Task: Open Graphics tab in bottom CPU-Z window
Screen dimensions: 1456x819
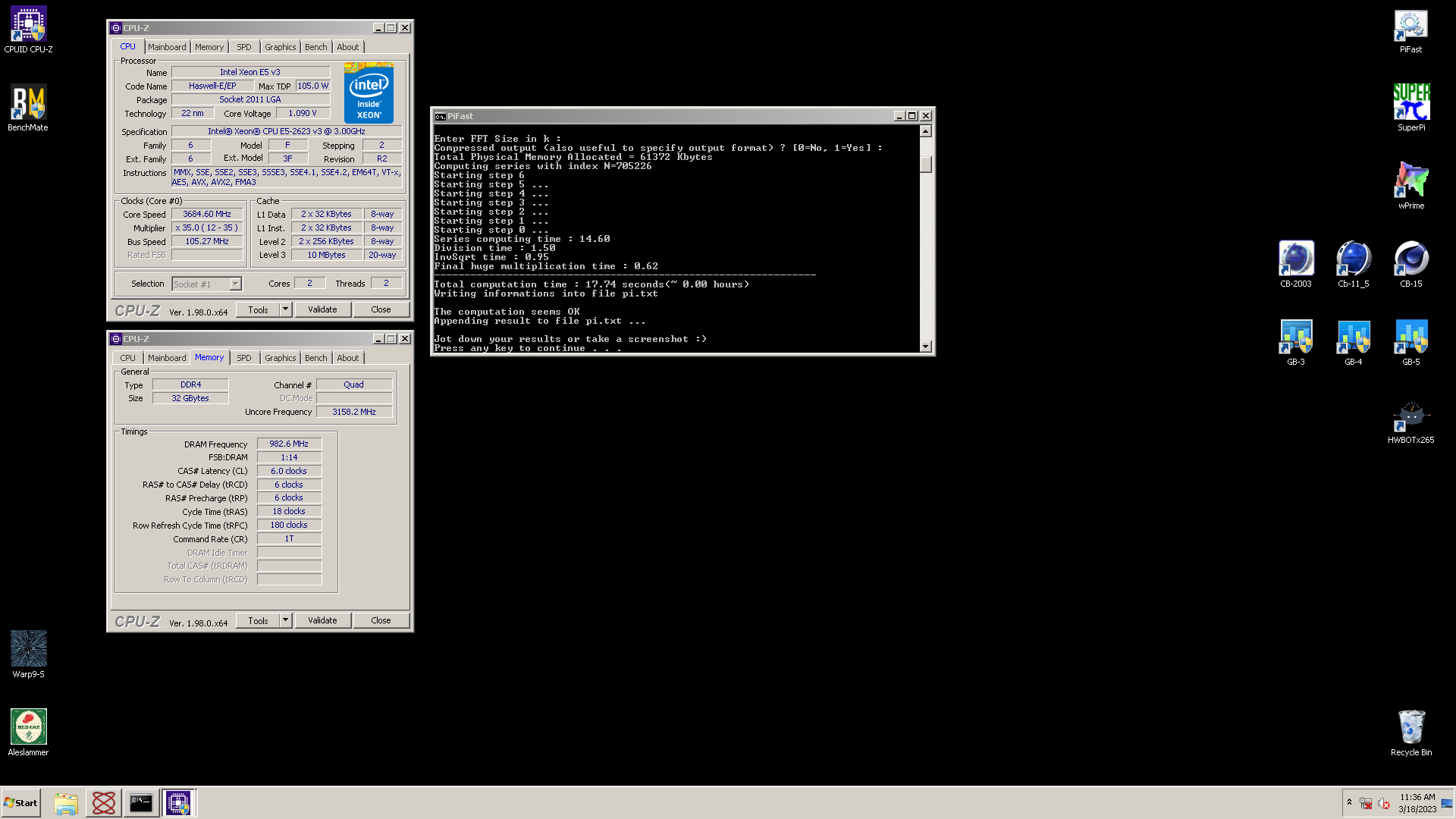Action: [280, 358]
